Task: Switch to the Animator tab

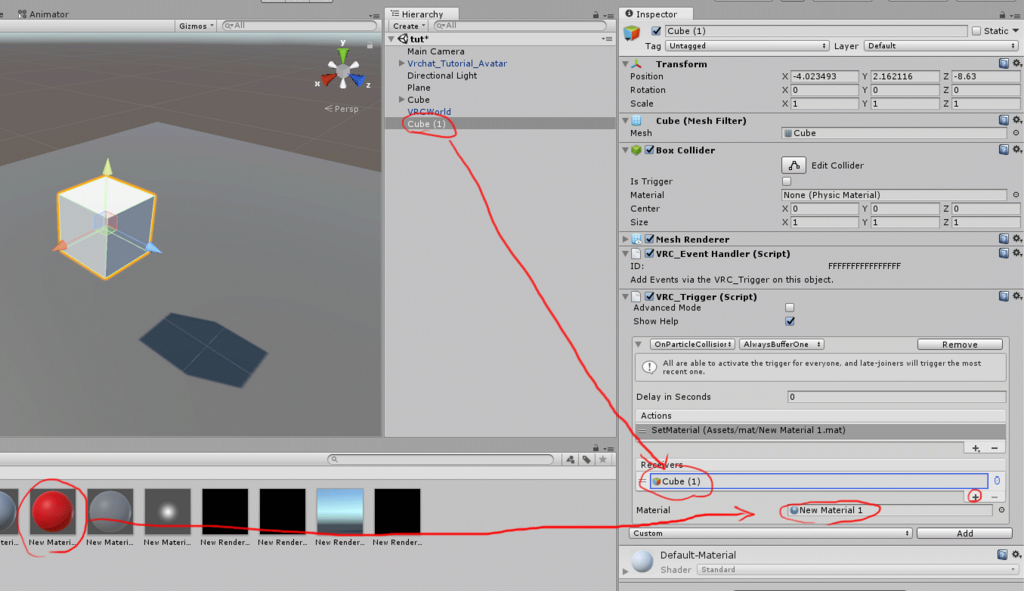Action: pos(43,14)
